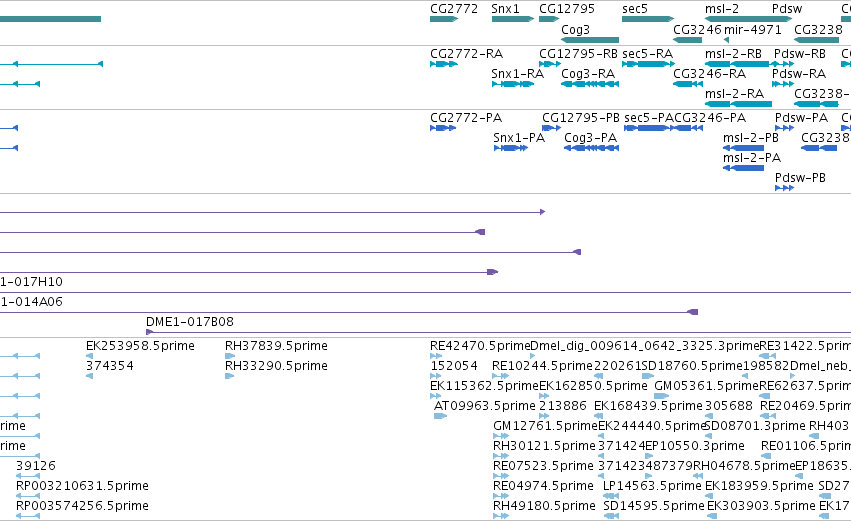Click the RP003574256.5prime EST label
Image resolution: width=851 pixels, height=521 pixels.
pyautogui.click(x=82, y=506)
